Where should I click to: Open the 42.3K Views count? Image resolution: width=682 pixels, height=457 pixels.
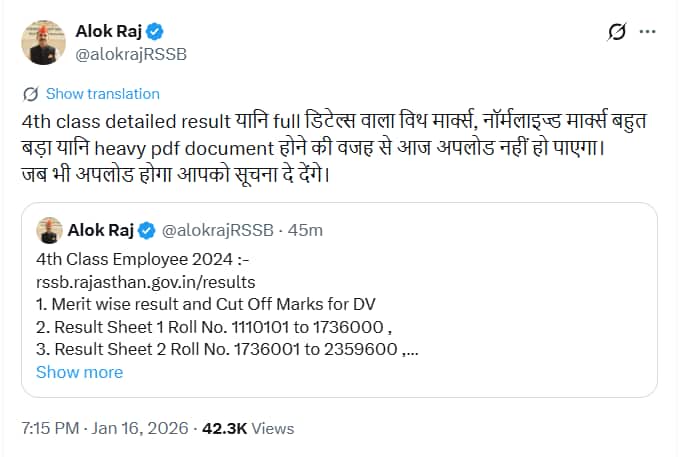click(247, 428)
